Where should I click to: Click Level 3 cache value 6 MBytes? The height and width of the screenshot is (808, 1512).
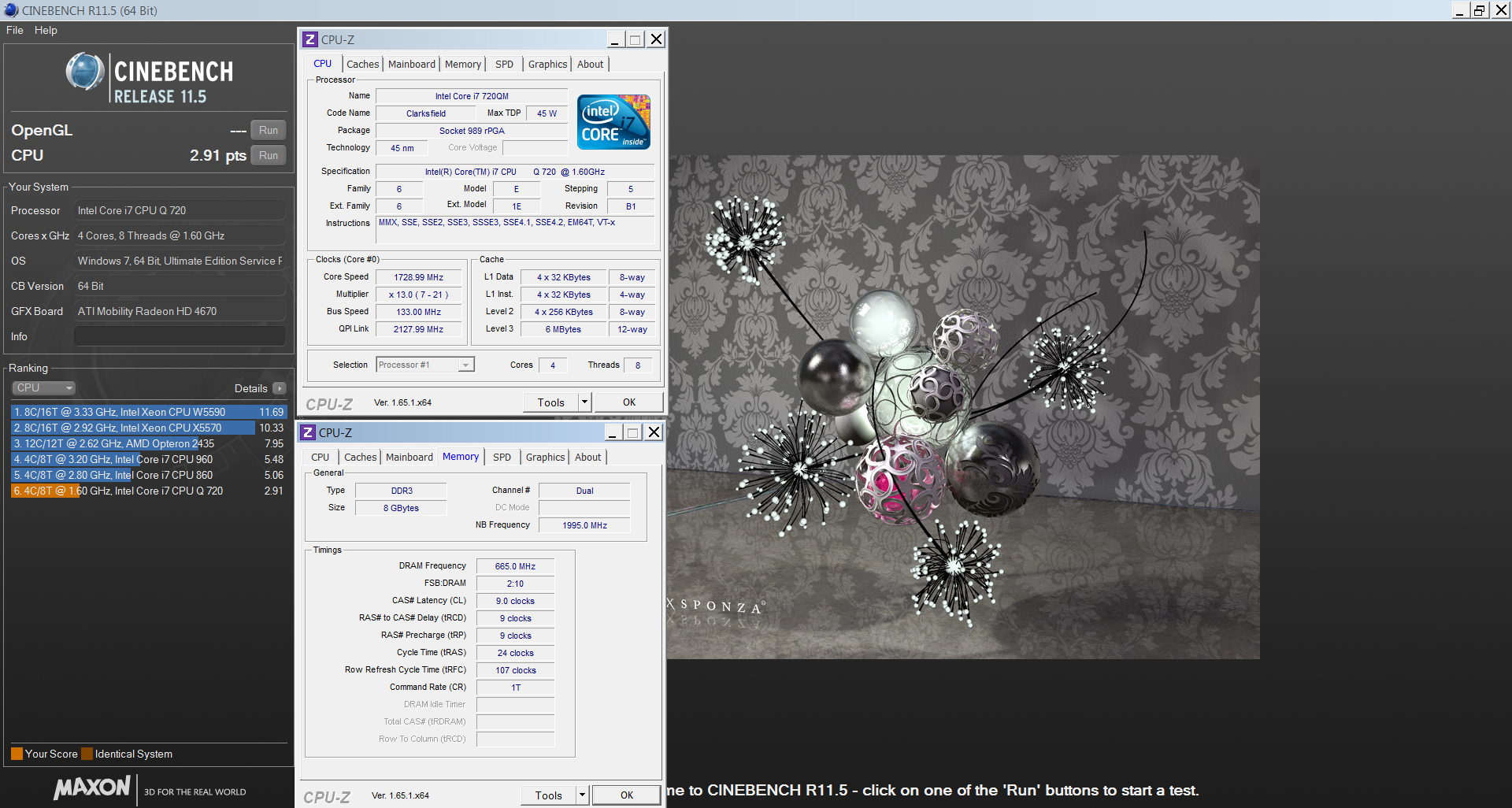(564, 329)
